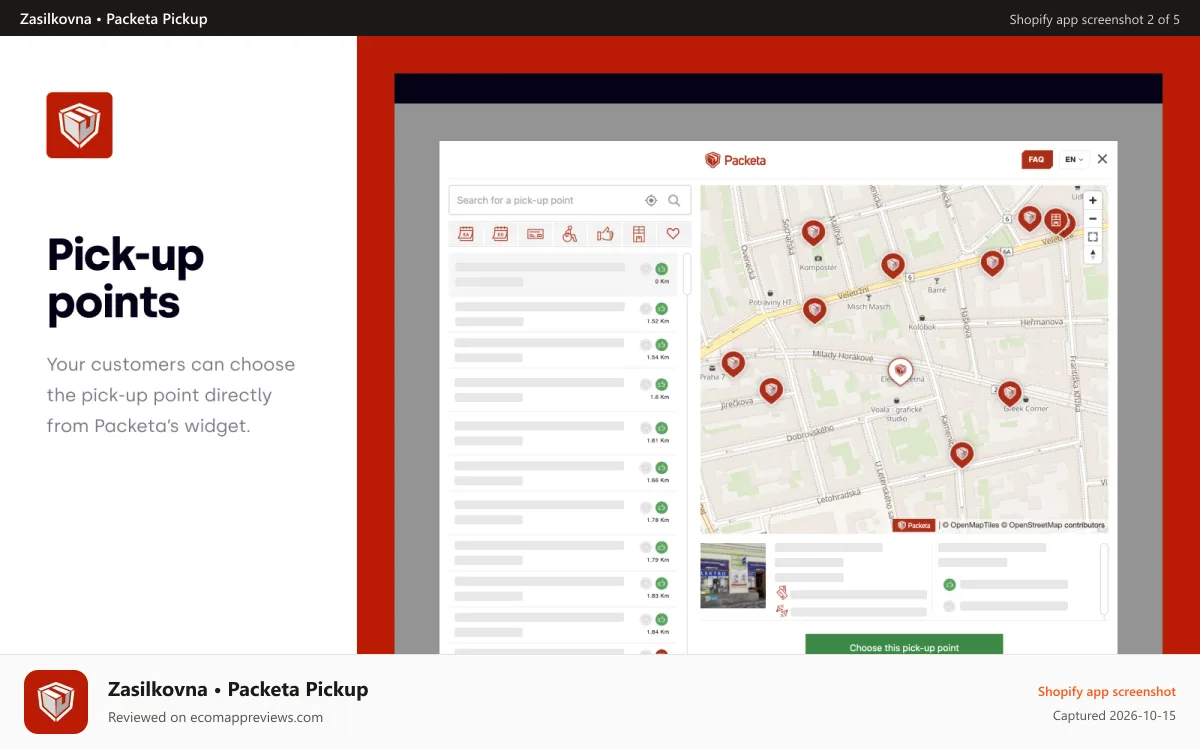The width and height of the screenshot is (1200, 750).
Task: Select the 1.84 Km list entry
Action: pos(563,625)
